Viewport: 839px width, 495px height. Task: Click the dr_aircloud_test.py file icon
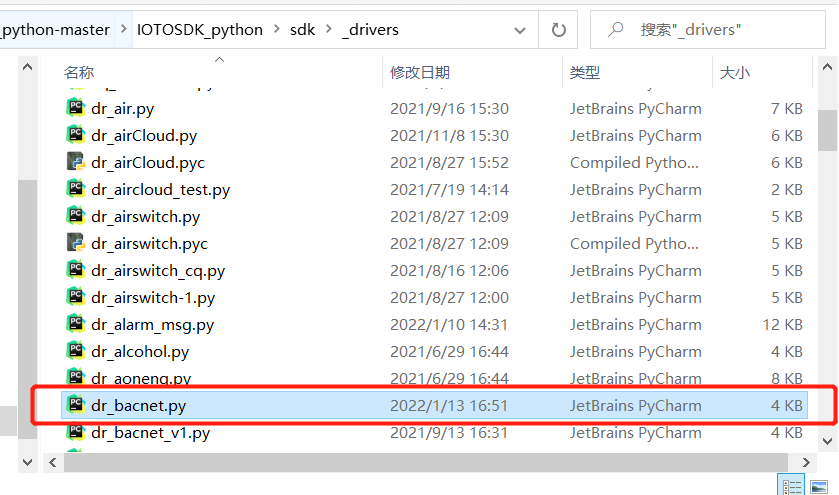click(x=75, y=189)
